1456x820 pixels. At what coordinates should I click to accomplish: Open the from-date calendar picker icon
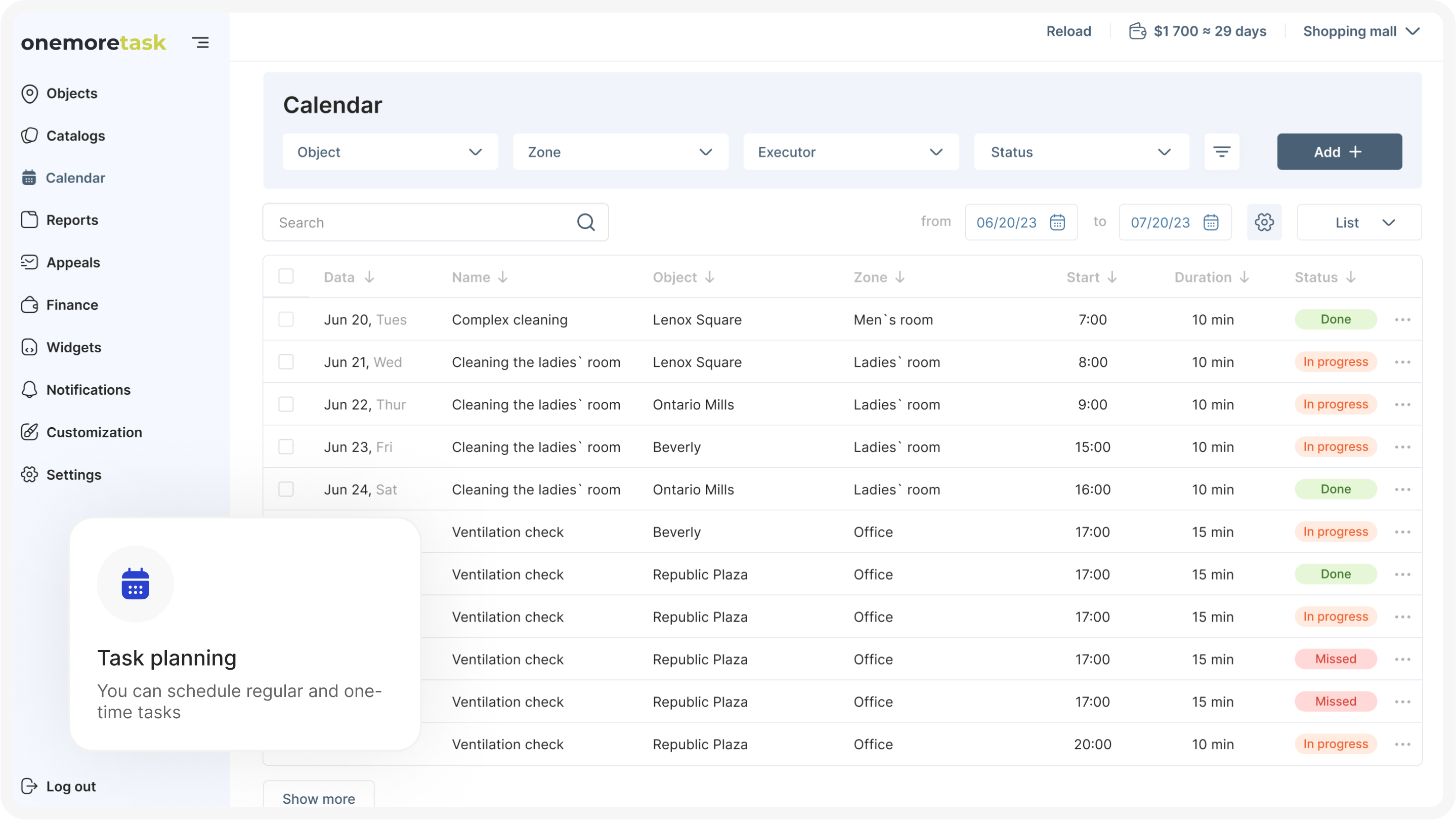click(1057, 222)
